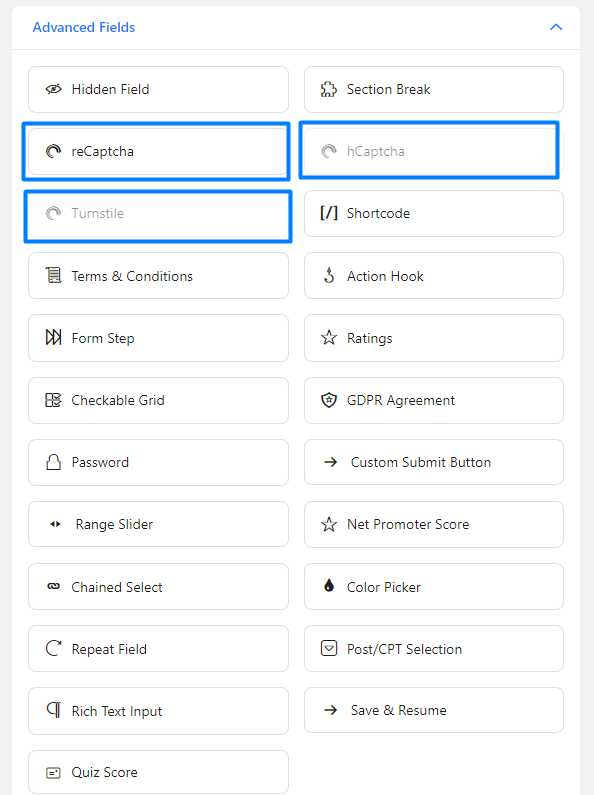
Task: Click the Color Picker droplet icon
Action: coord(329,586)
